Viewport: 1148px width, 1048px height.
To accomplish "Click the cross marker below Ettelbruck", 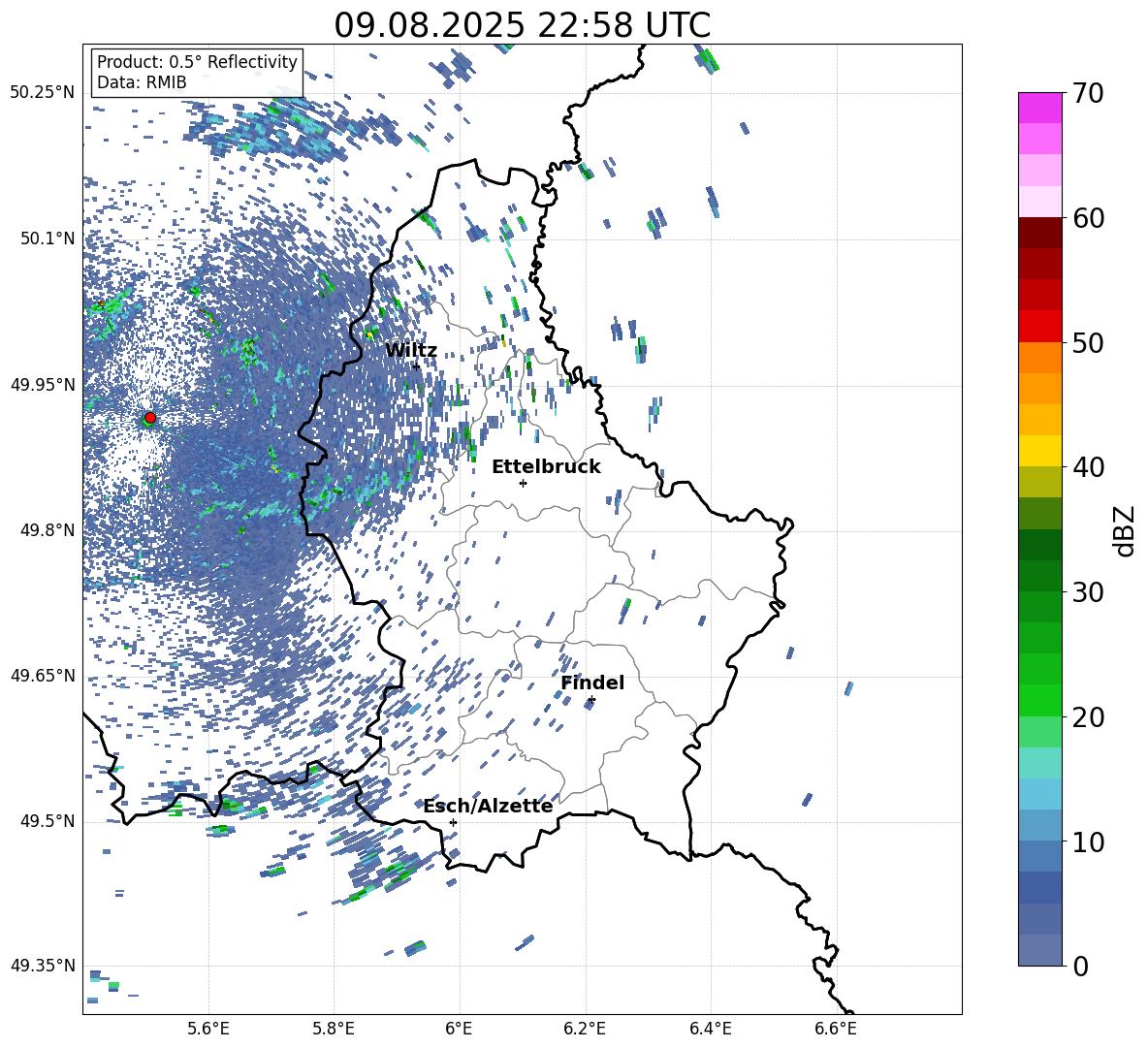I will point(523,483).
